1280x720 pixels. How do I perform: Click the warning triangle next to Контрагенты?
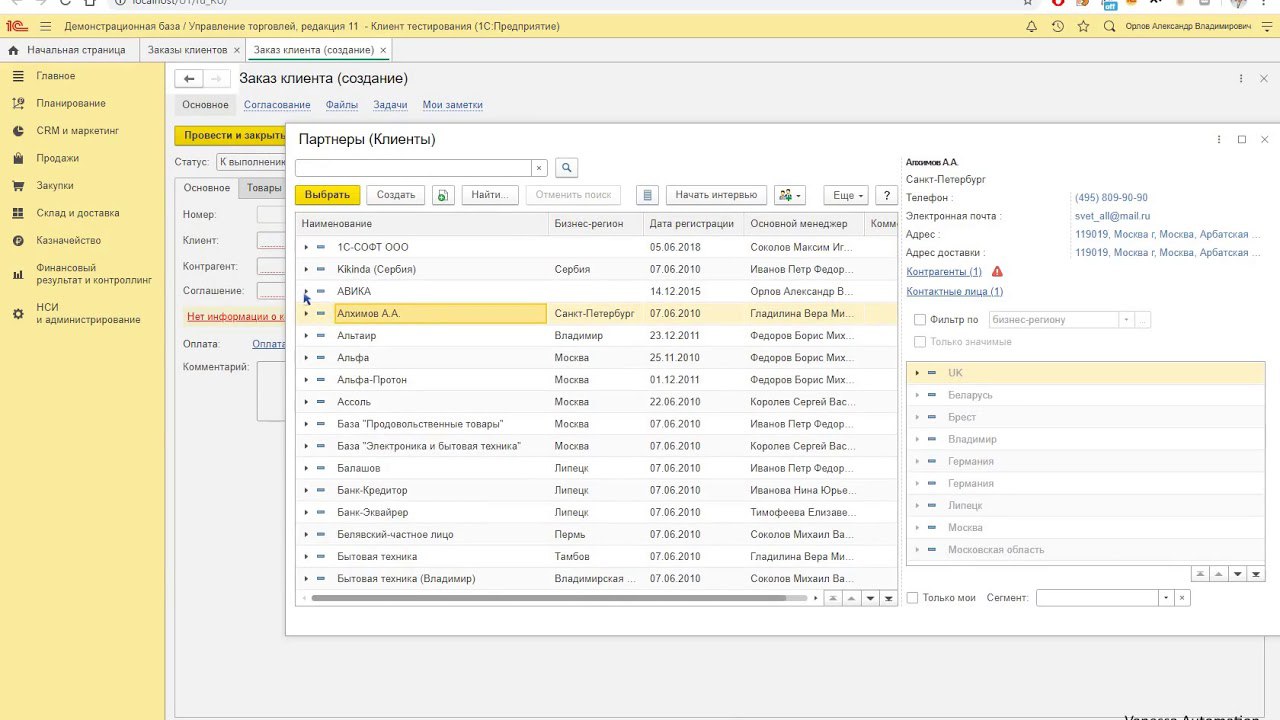tap(997, 272)
